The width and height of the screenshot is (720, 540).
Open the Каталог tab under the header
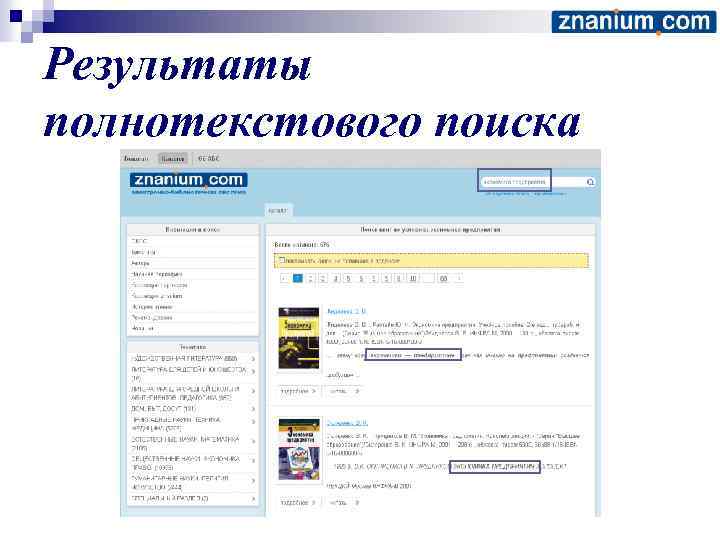277,210
